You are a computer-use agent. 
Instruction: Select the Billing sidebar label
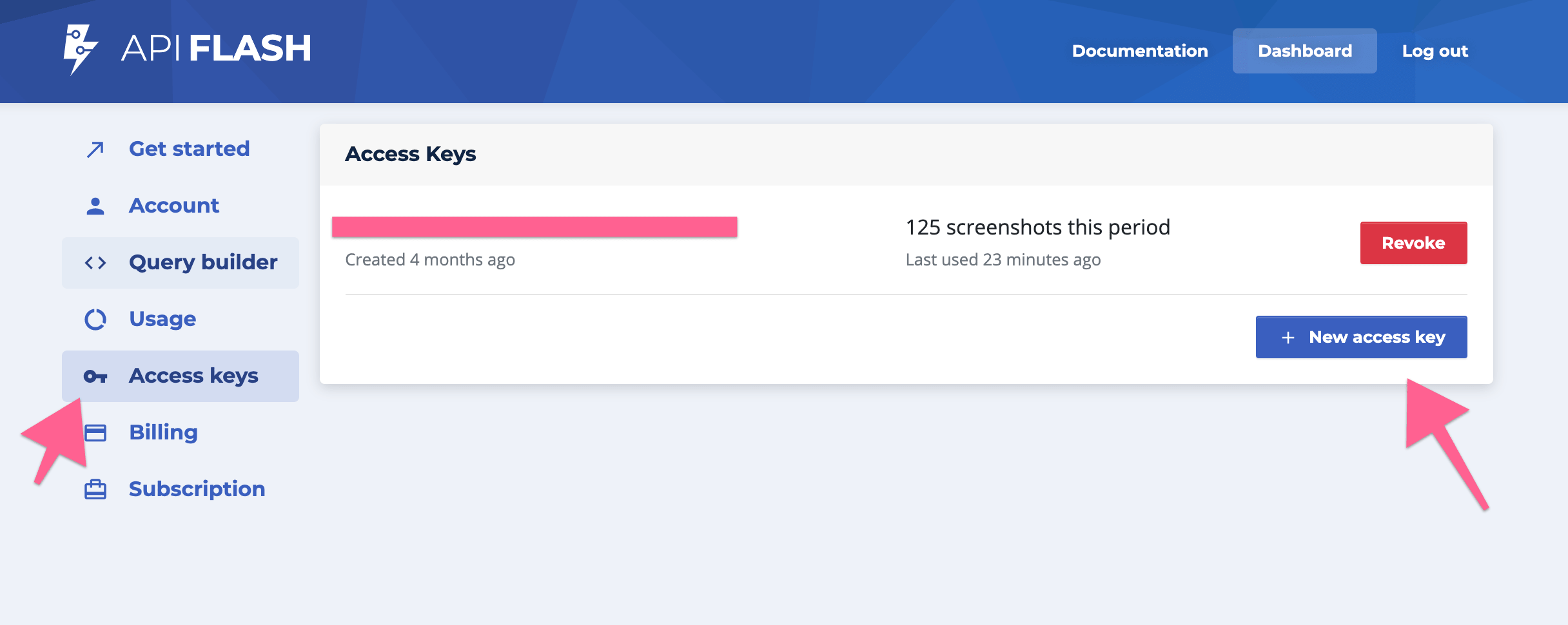click(x=163, y=432)
